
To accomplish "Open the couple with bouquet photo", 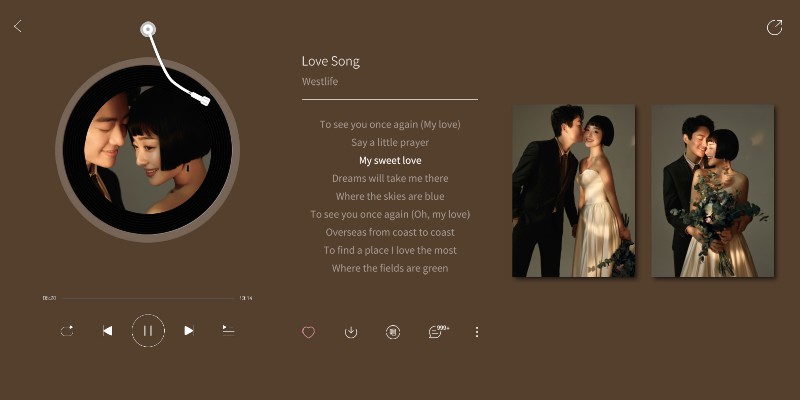I will 713,191.
